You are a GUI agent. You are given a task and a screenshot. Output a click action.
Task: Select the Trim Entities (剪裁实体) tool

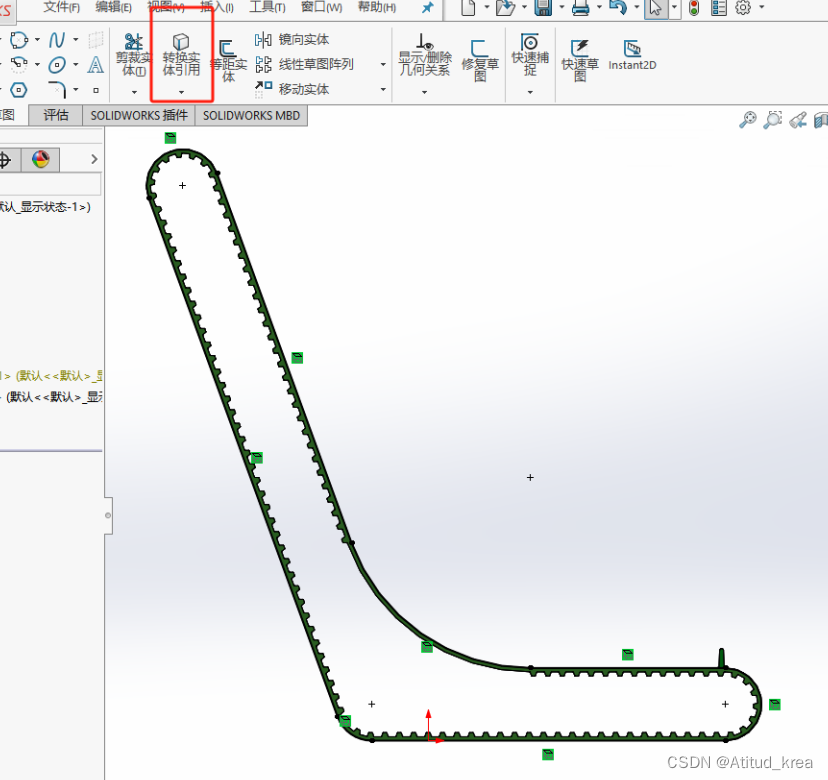click(x=134, y=55)
